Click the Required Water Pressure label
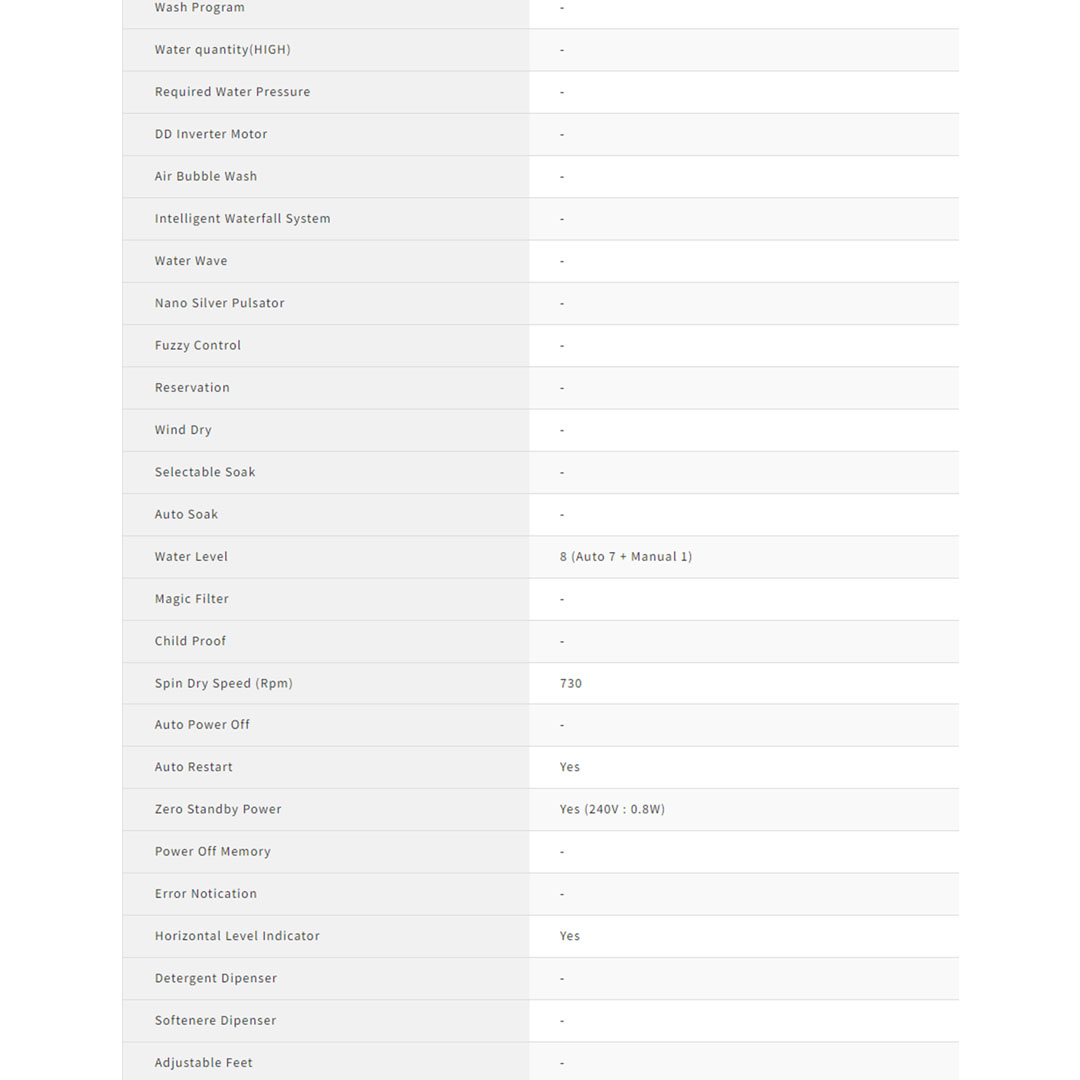This screenshot has width=1080, height=1080. [x=232, y=92]
